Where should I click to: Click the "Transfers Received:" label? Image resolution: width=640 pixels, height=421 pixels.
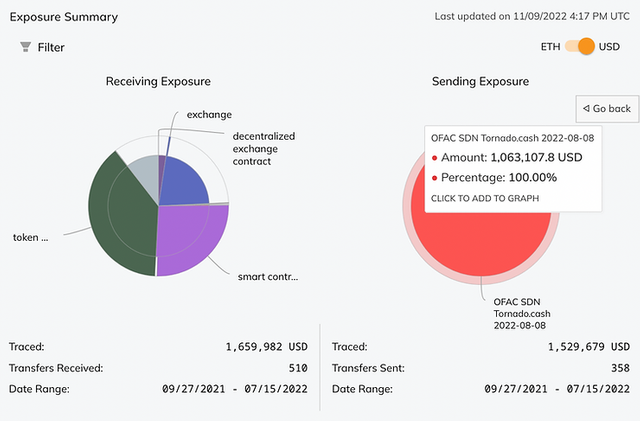(x=56, y=368)
